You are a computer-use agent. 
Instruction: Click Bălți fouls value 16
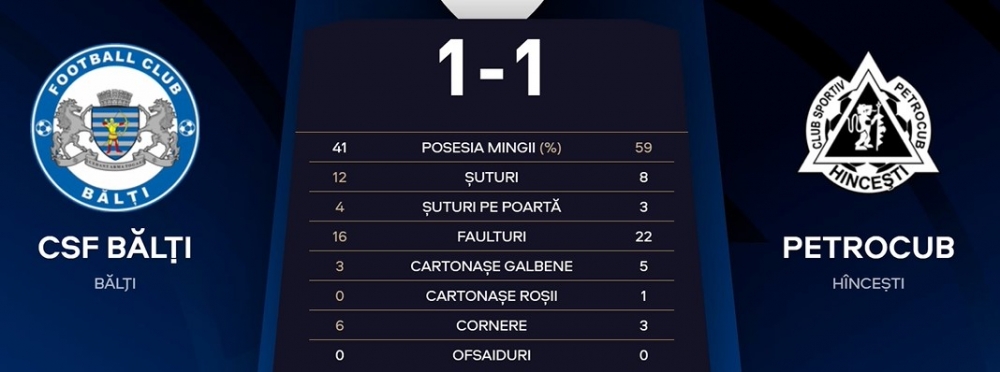pyautogui.click(x=339, y=237)
